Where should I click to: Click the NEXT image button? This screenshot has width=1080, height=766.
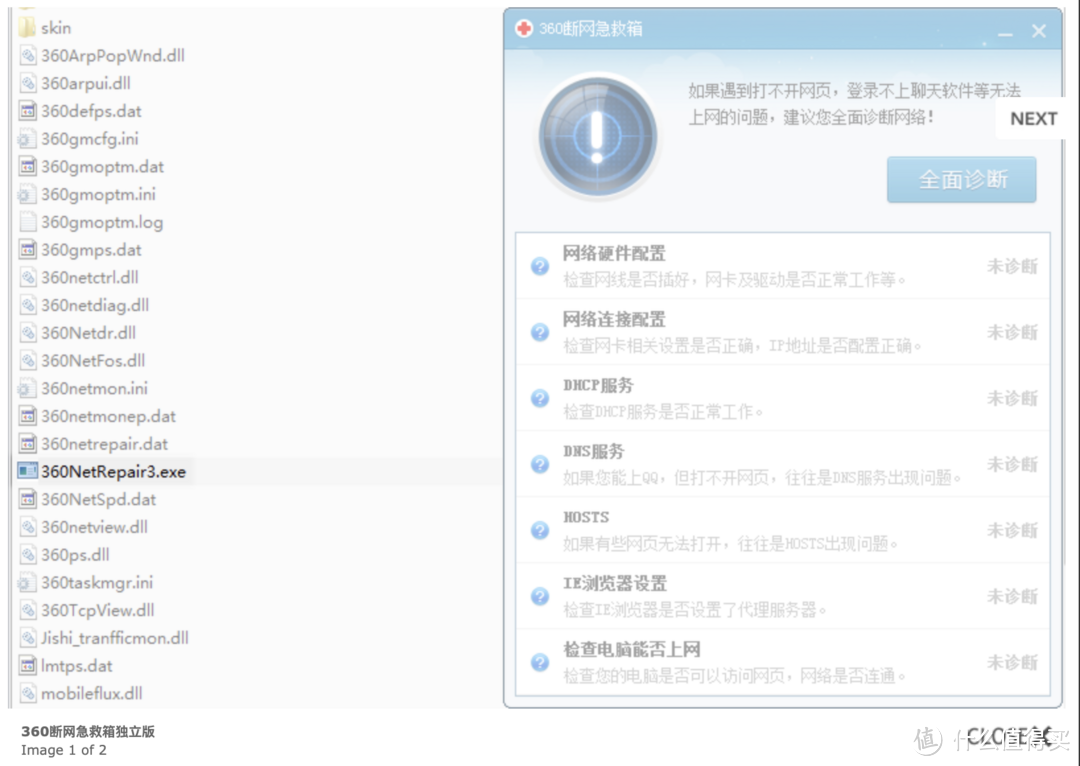tap(1033, 118)
